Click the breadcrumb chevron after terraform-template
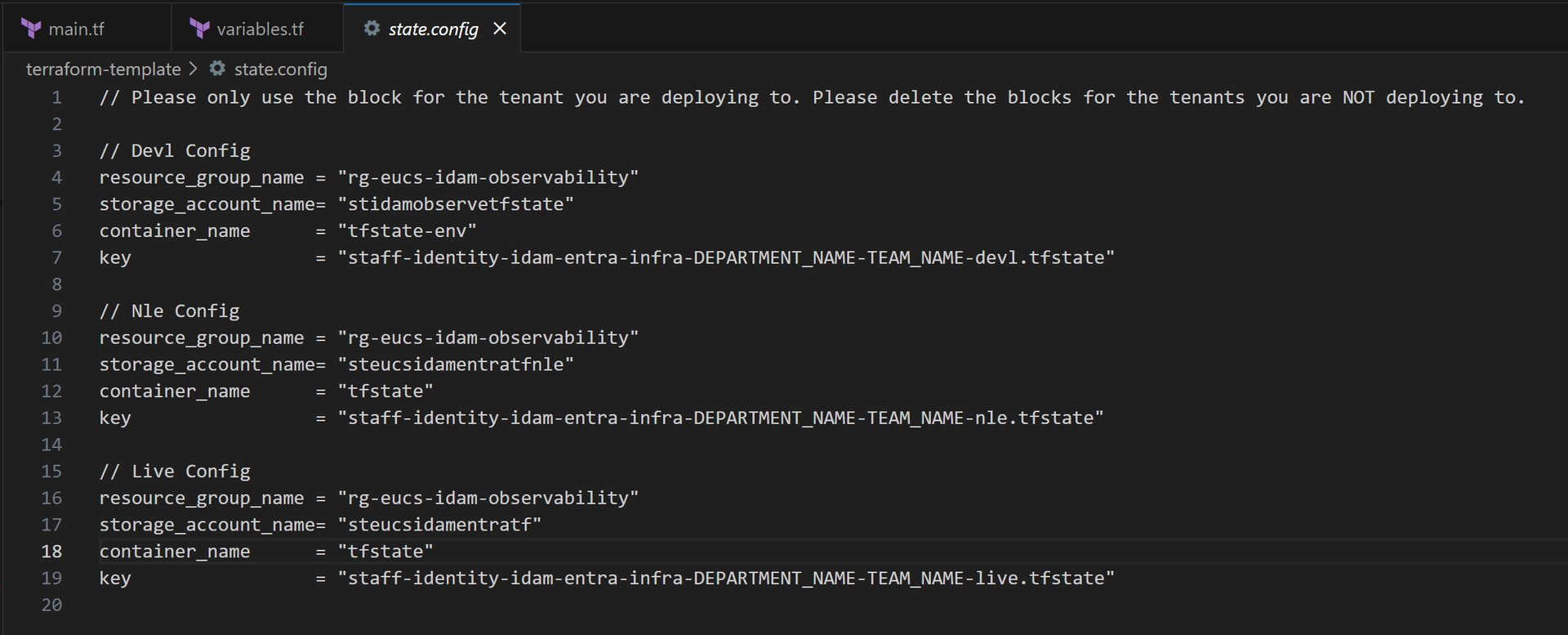 point(194,69)
